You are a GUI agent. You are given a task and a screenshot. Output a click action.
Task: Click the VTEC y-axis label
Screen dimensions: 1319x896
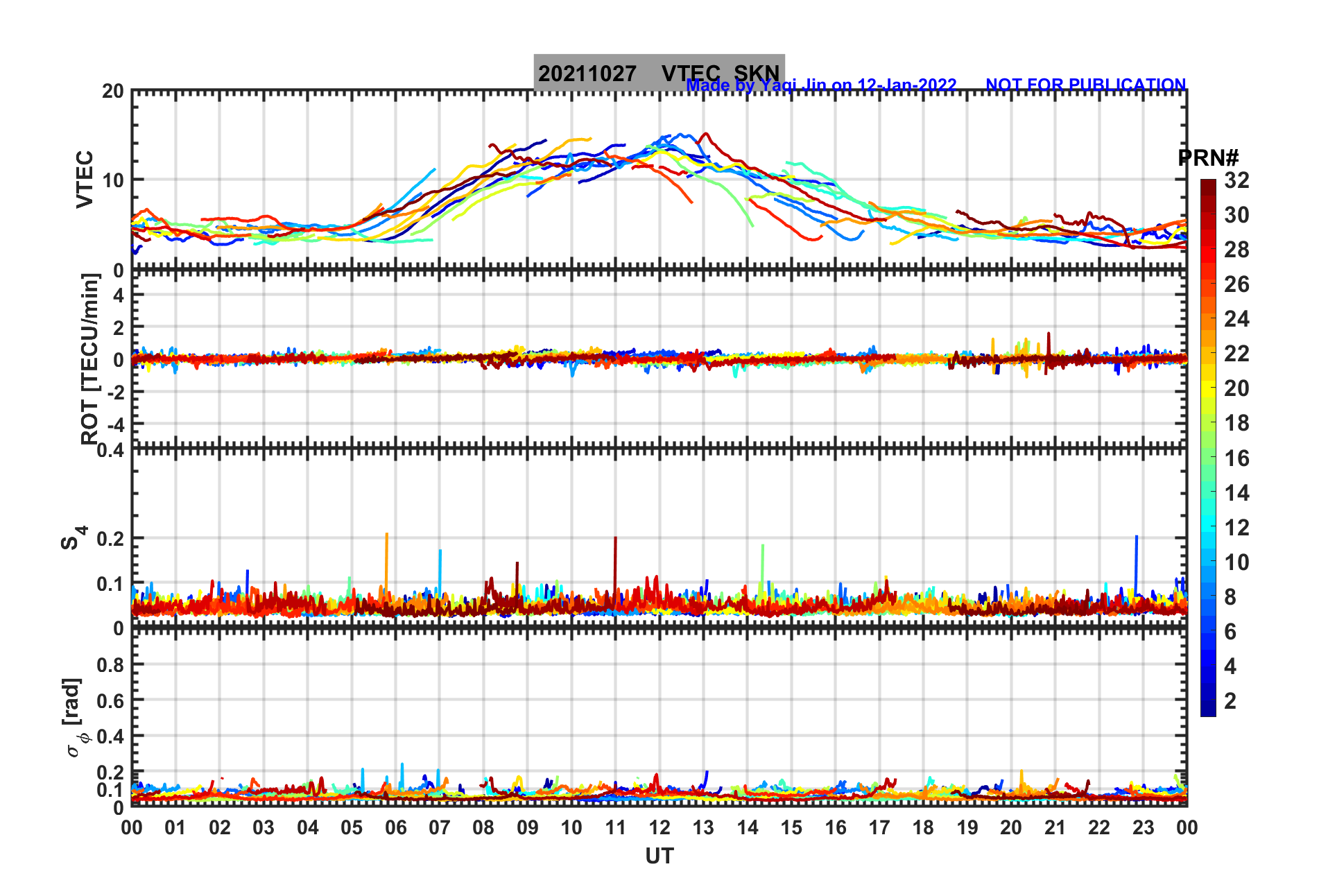pyautogui.click(x=84, y=180)
